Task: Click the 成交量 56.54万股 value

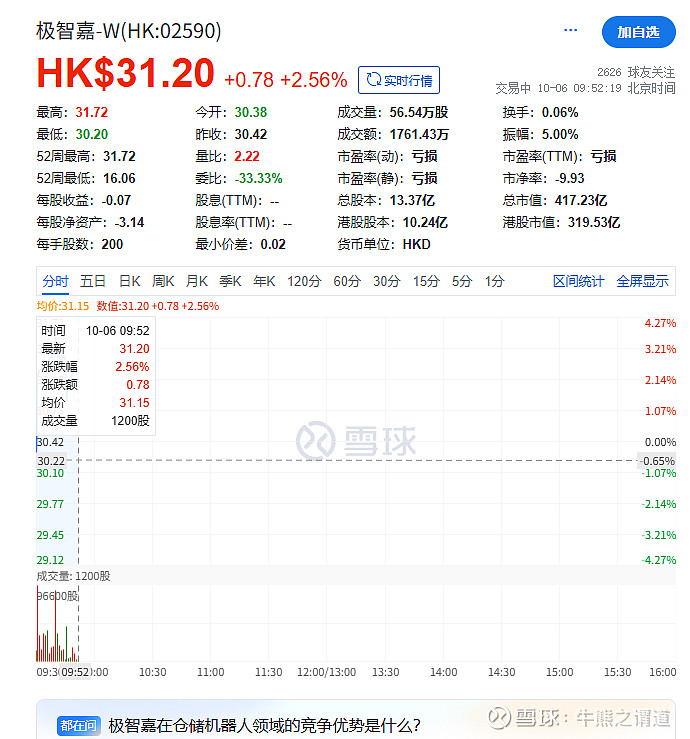Action: point(419,112)
